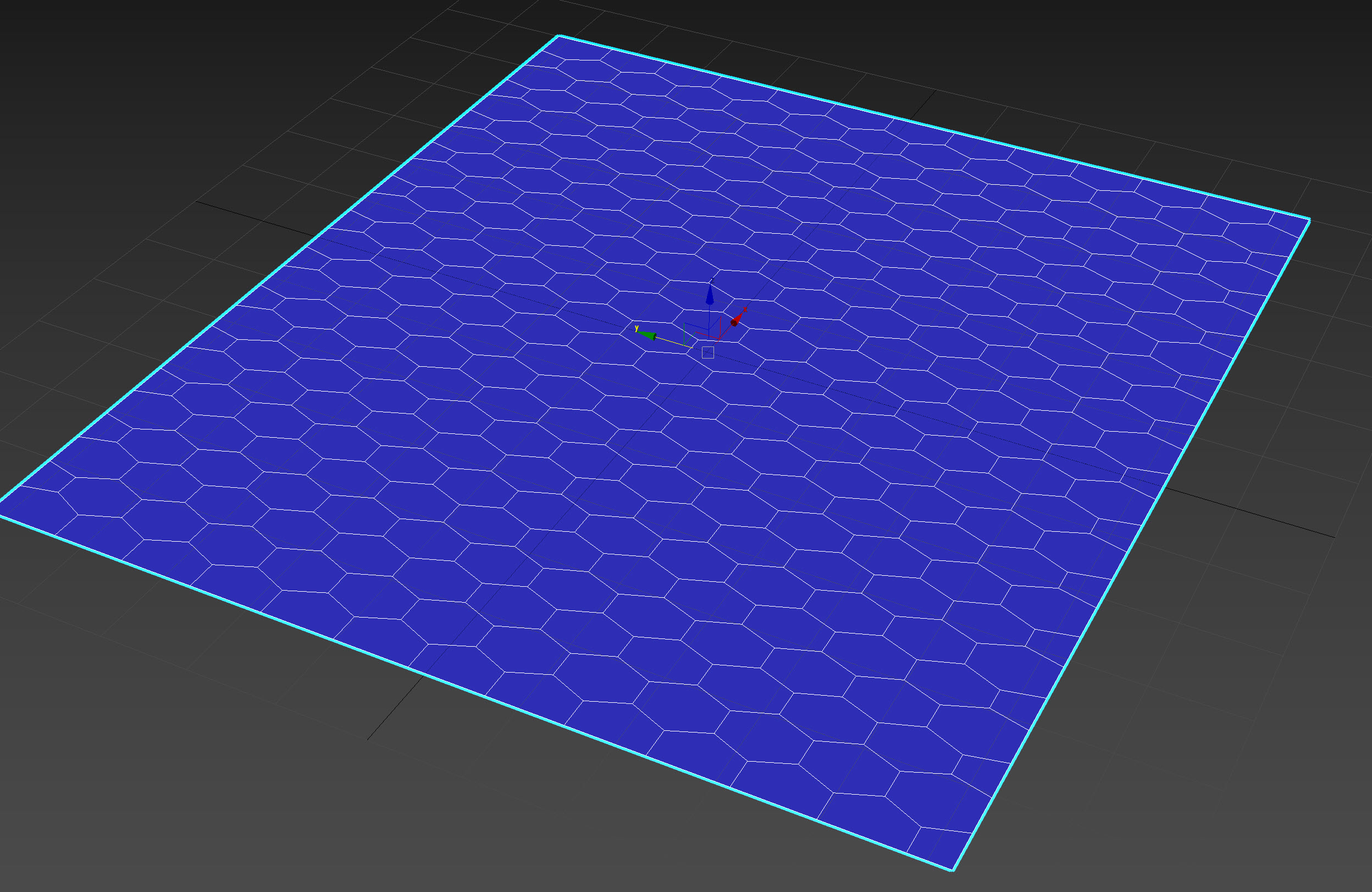The image size is (1372, 892).
Task: Click the farthest top corner of the plane
Action: tap(558, 36)
